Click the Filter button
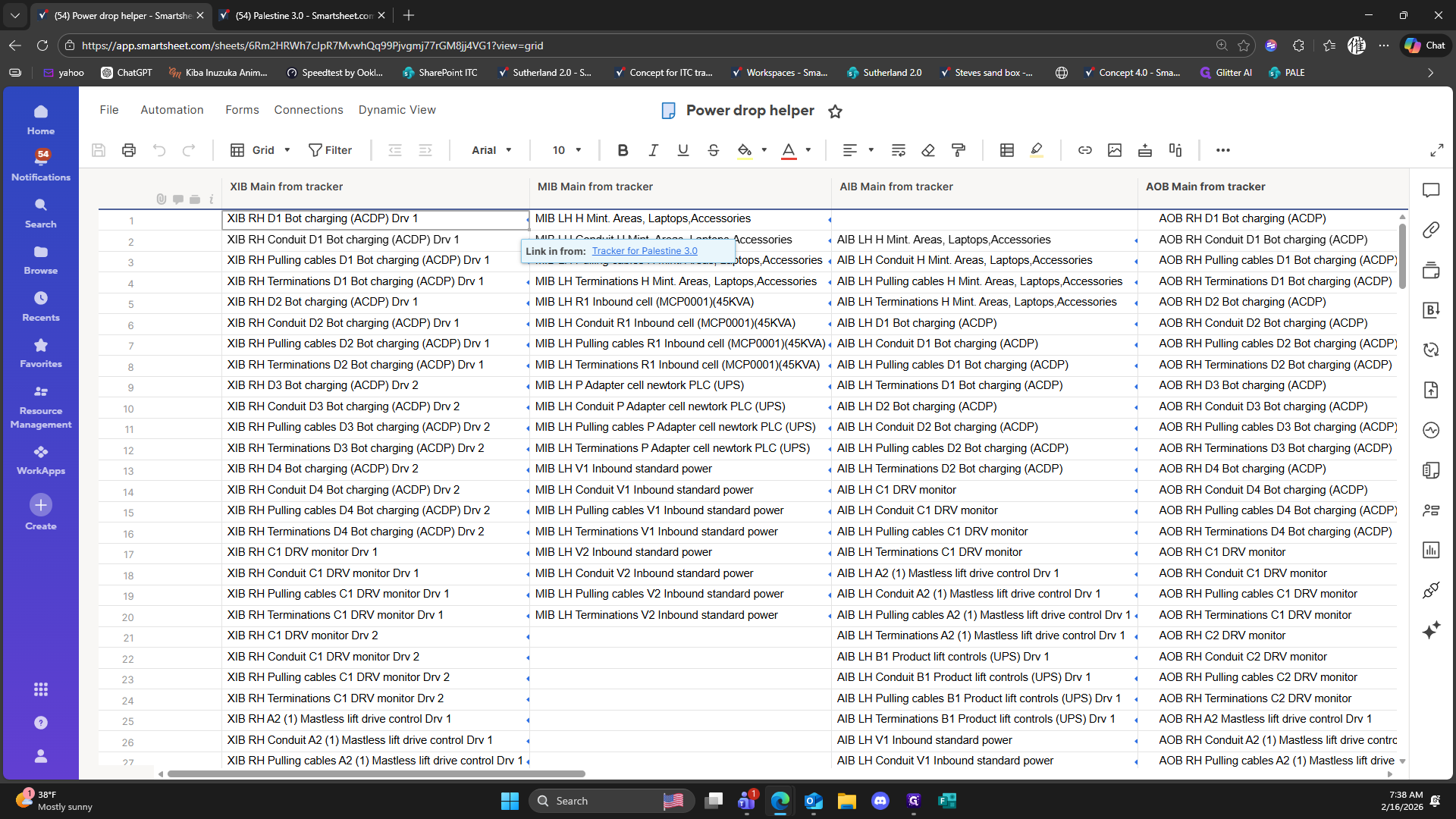Screen dimensions: 1456x819 (330, 150)
